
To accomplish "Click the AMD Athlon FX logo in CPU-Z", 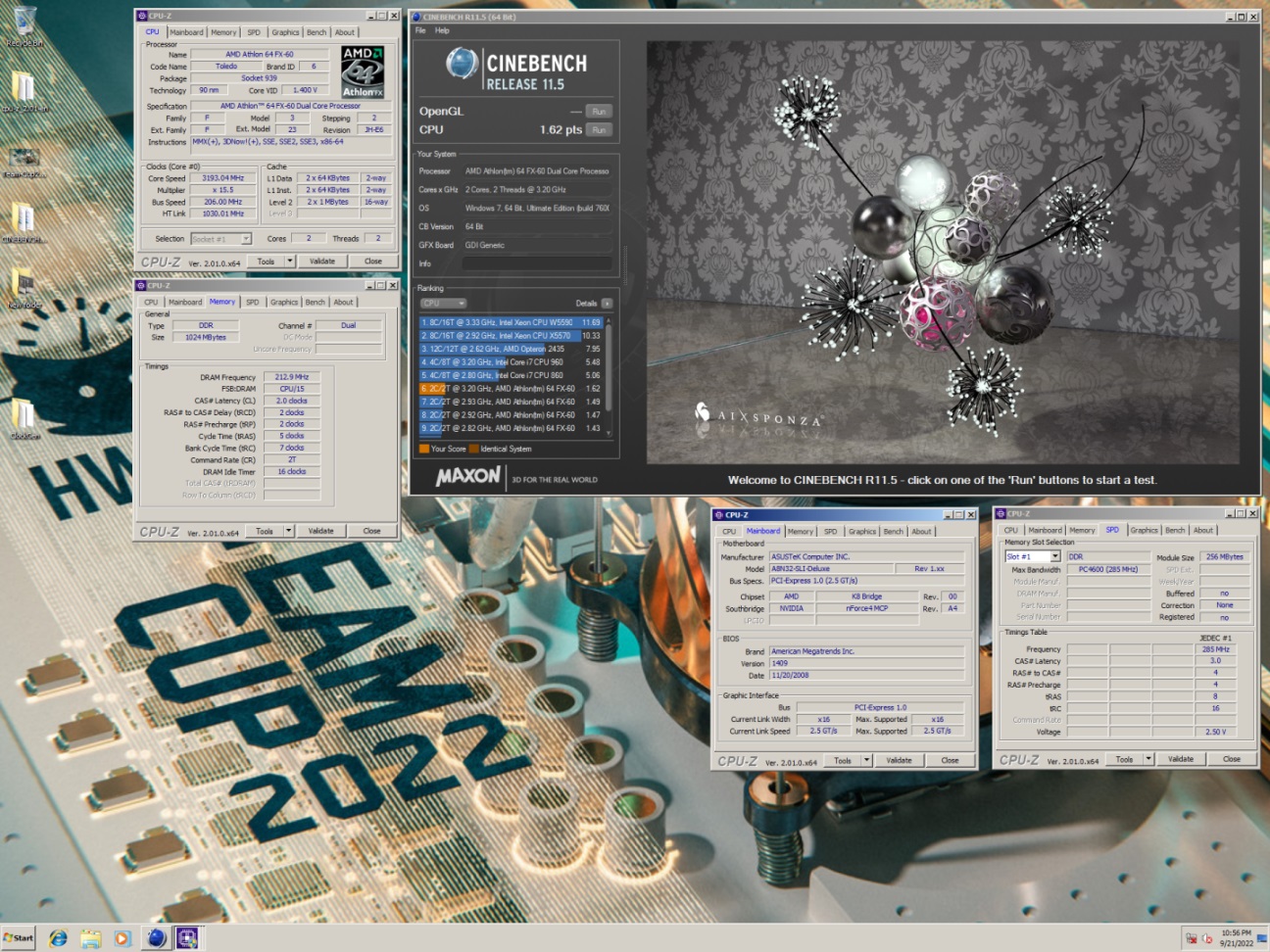I will click(363, 71).
